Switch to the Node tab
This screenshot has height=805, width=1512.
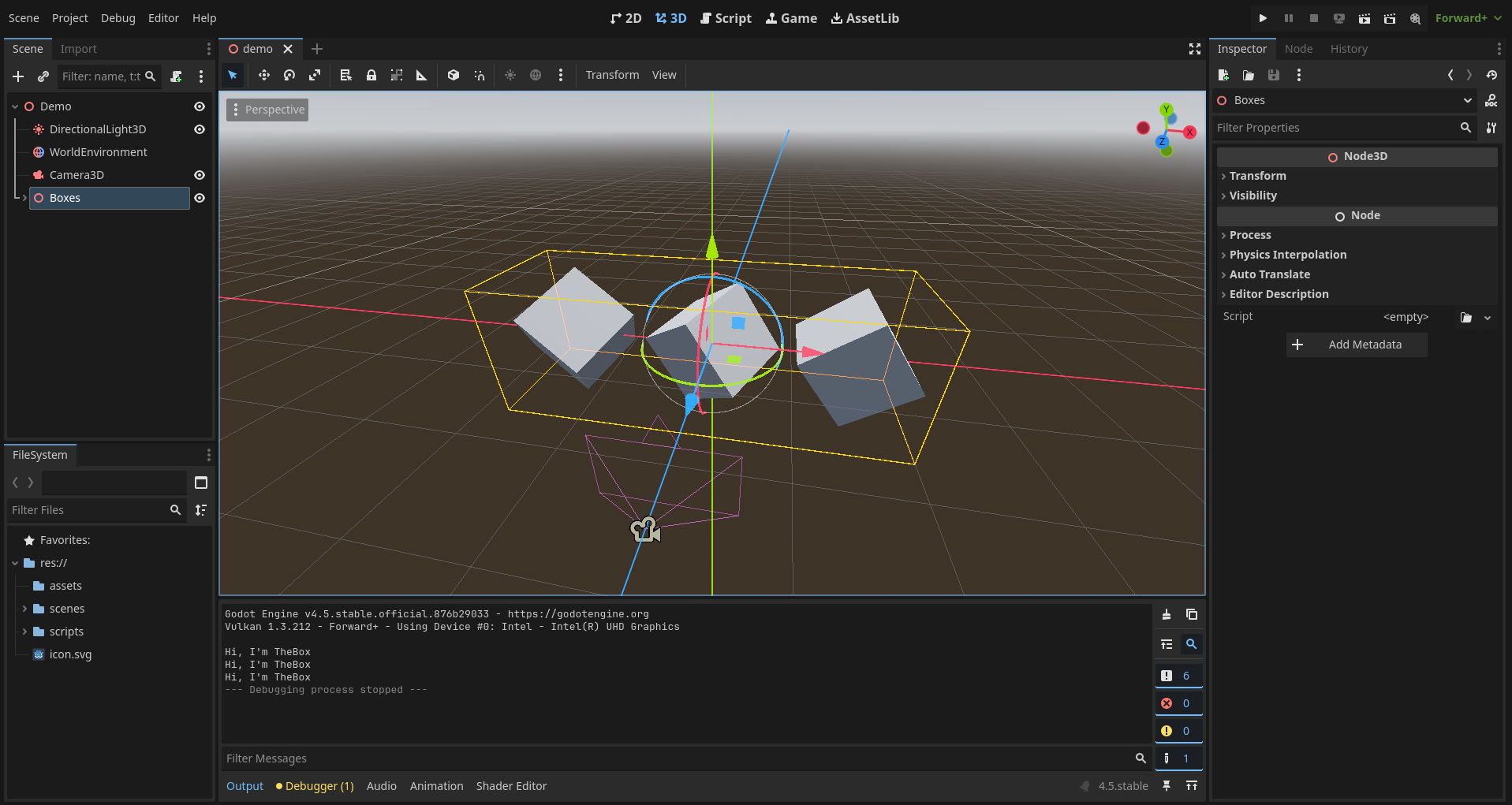(1298, 49)
